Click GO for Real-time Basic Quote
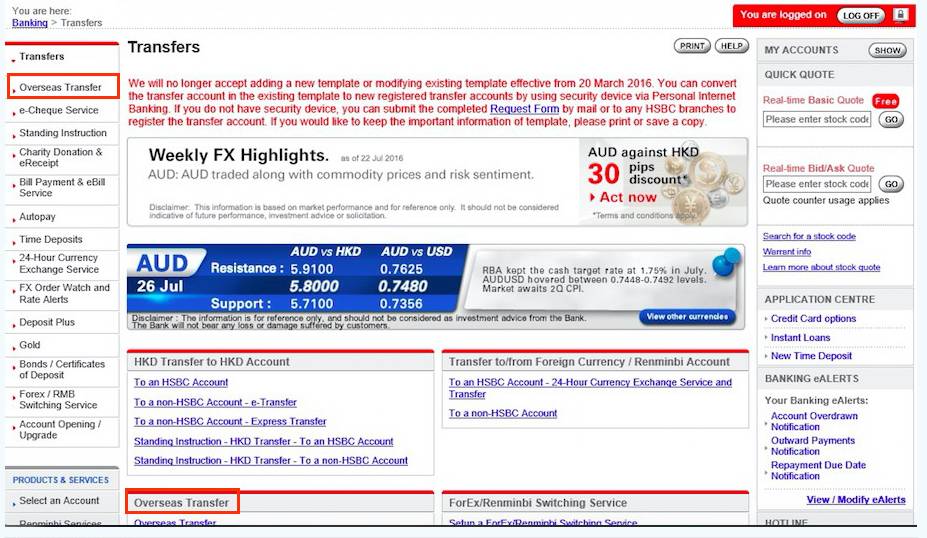 pos(891,119)
